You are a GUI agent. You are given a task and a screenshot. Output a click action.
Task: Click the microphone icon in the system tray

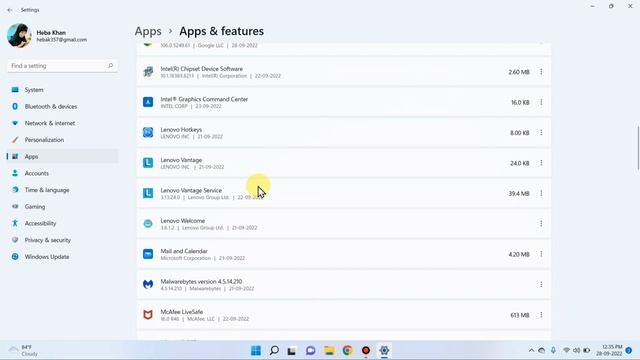(x=553, y=351)
